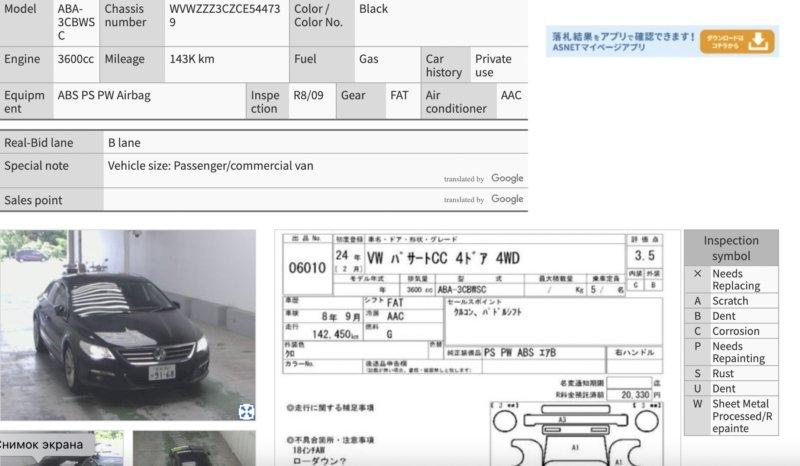
Task: Click the Inspection symbol legend header
Action: [x=730, y=248]
